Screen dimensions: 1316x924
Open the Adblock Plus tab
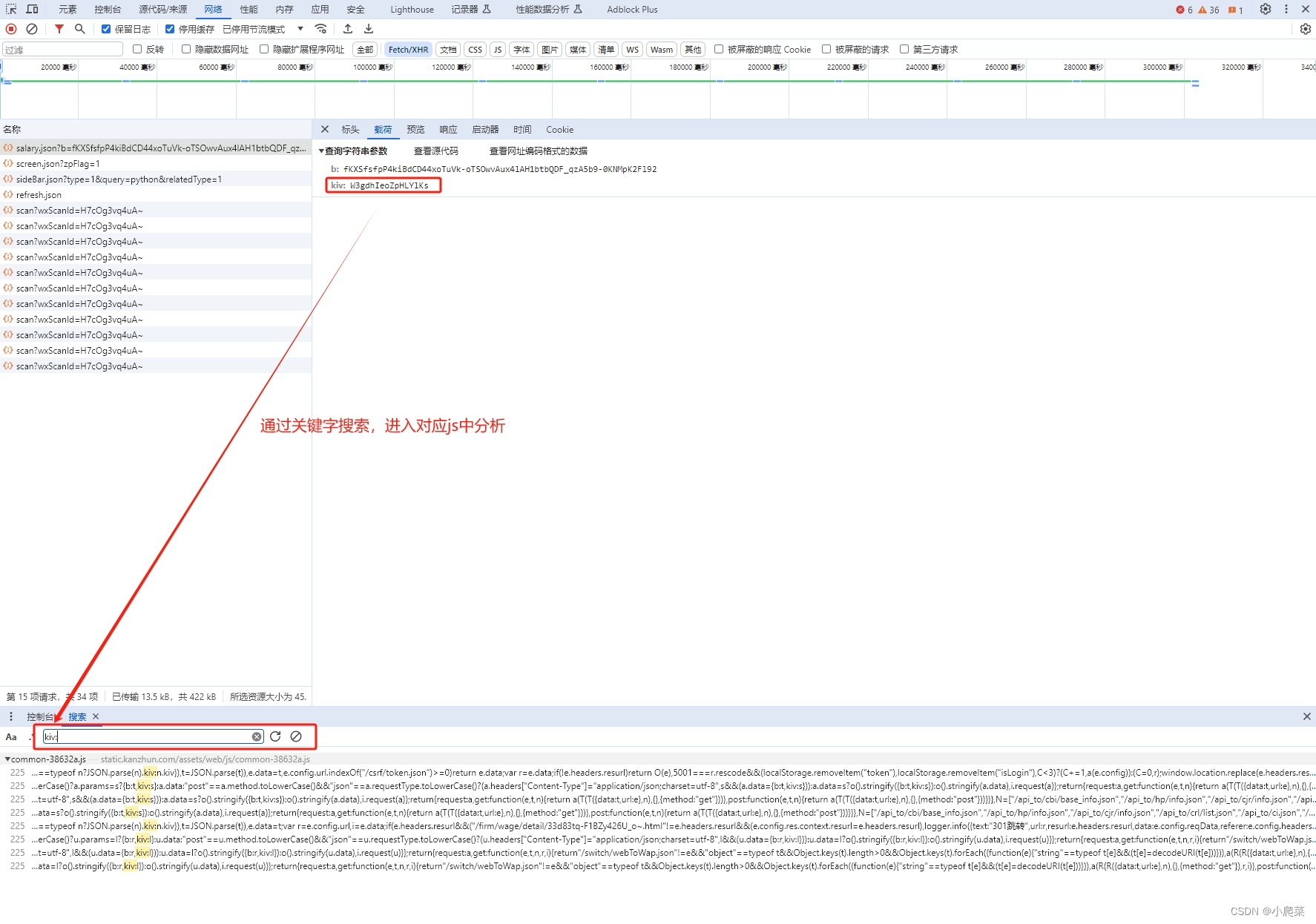pos(632,9)
